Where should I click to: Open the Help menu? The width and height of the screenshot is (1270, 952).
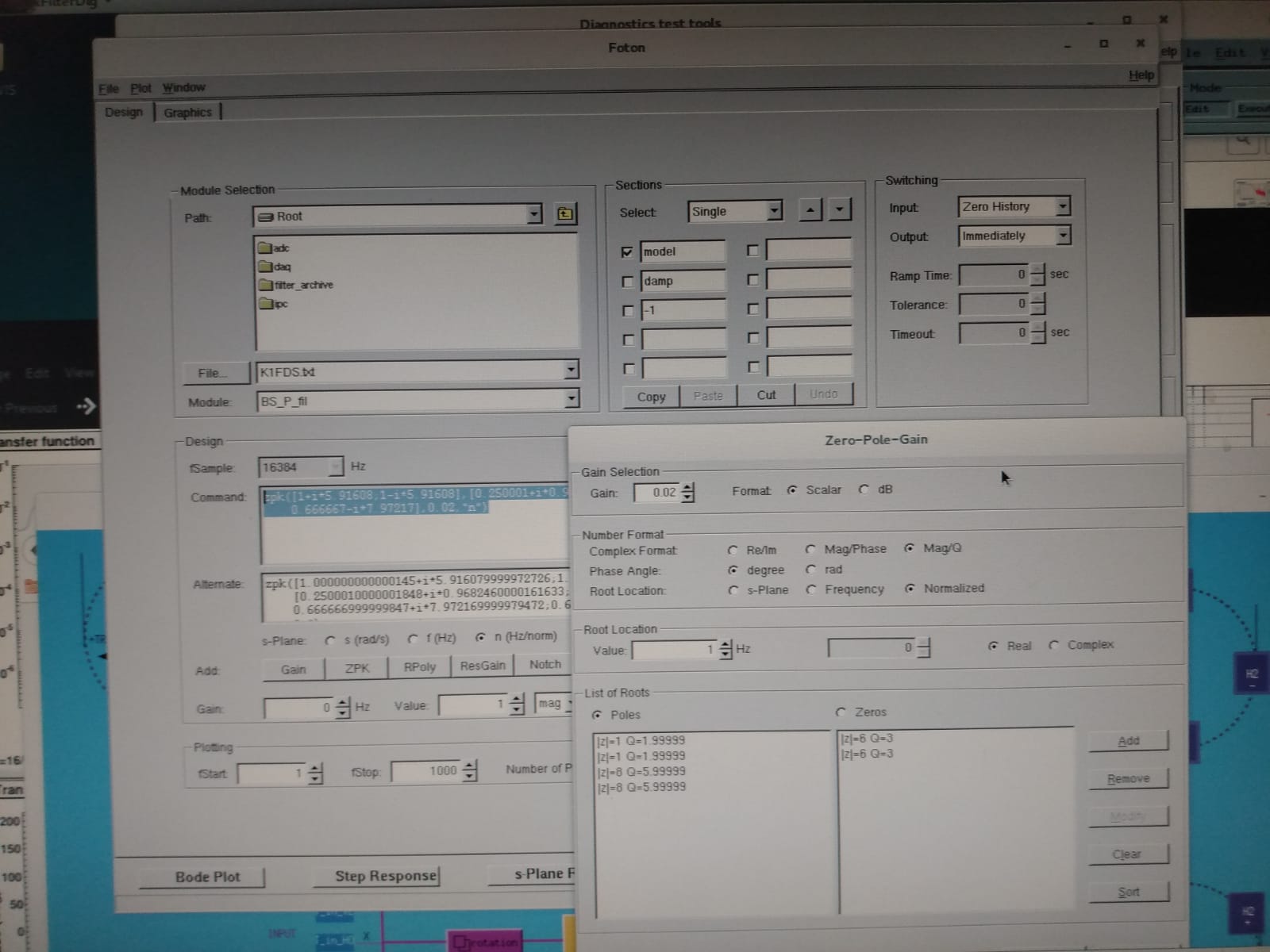1141,75
